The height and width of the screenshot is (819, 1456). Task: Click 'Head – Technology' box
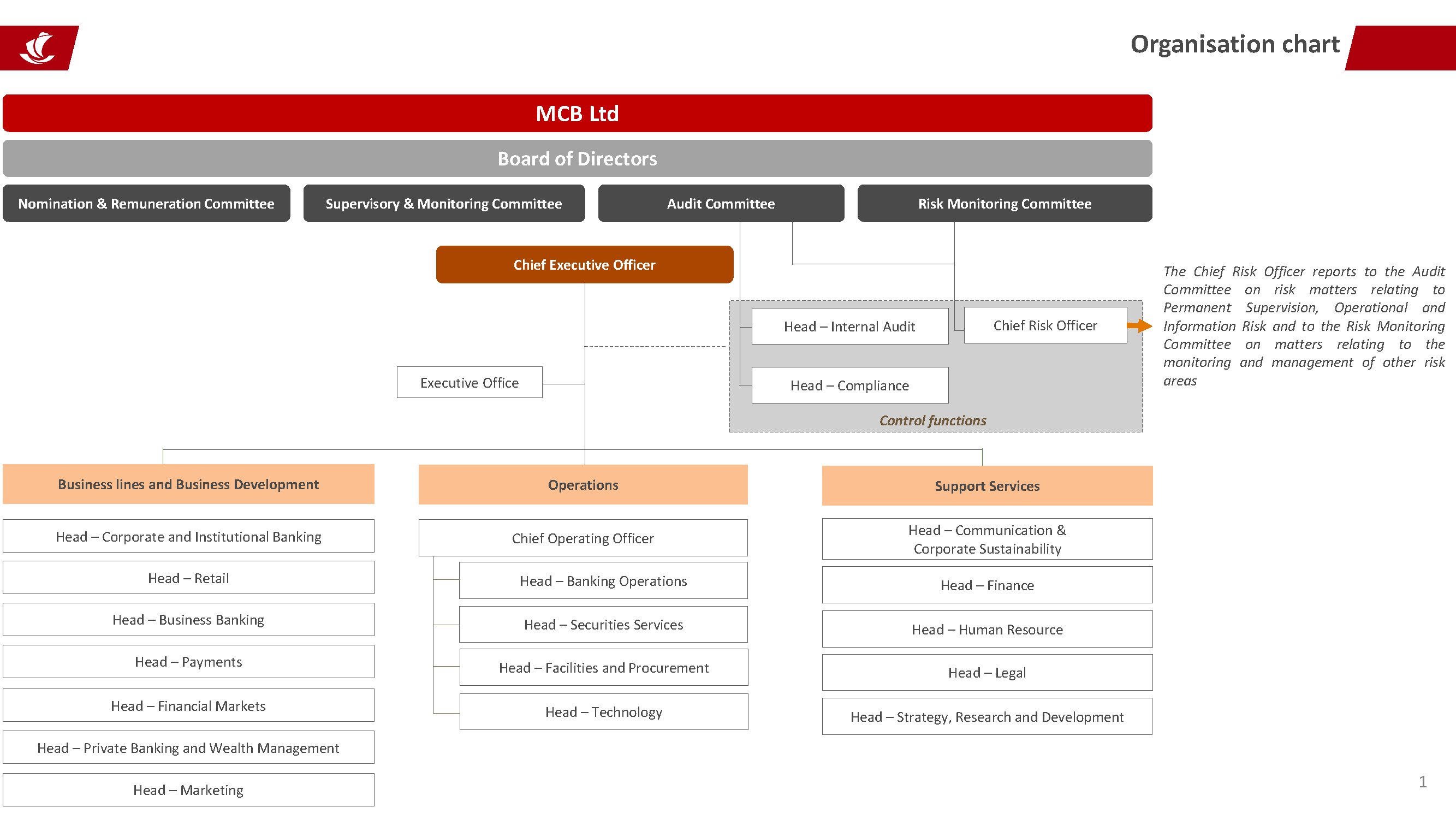pyautogui.click(x=604, y=712)
